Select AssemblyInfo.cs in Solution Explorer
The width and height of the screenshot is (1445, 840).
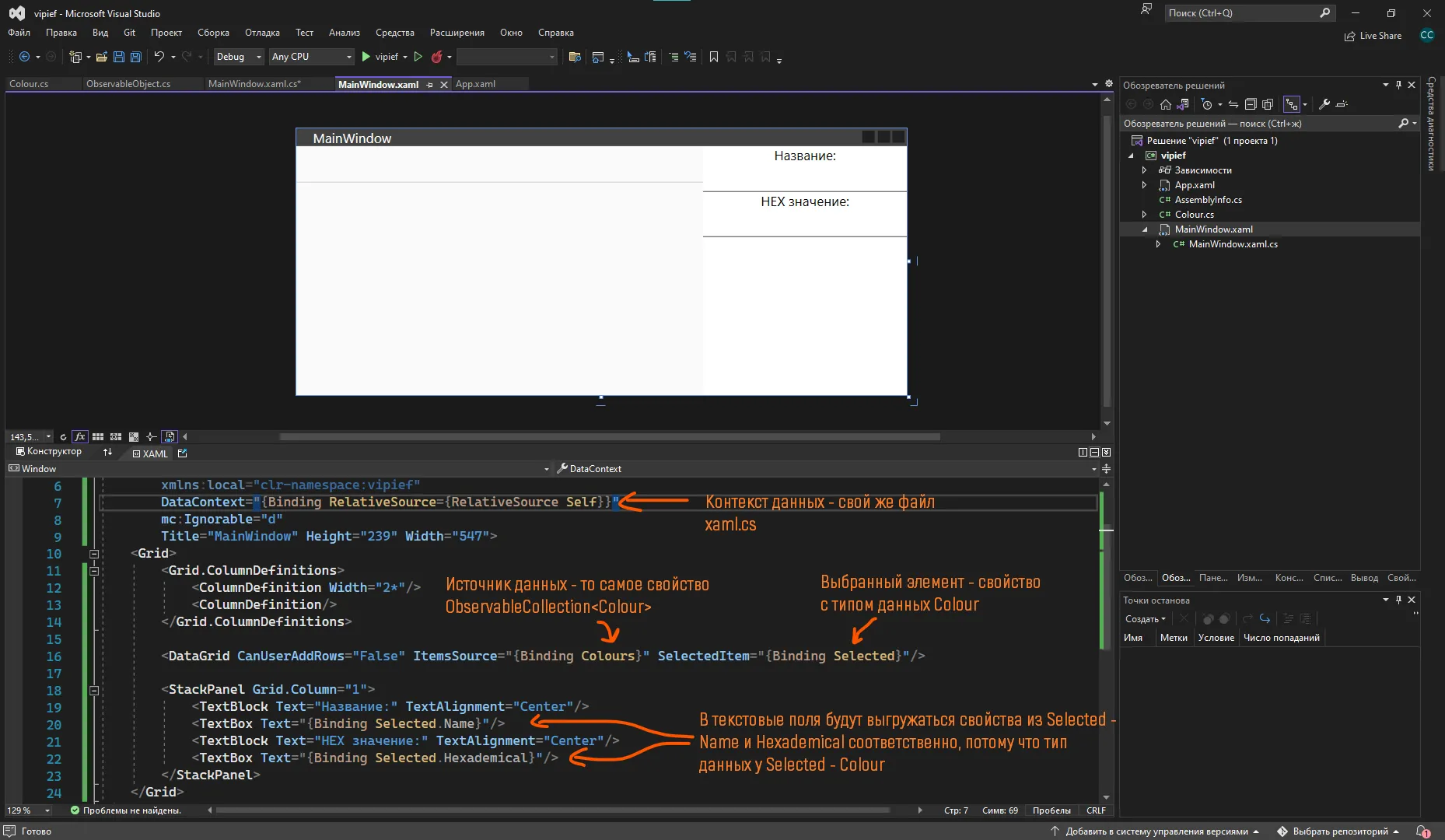click(1208, 200)
